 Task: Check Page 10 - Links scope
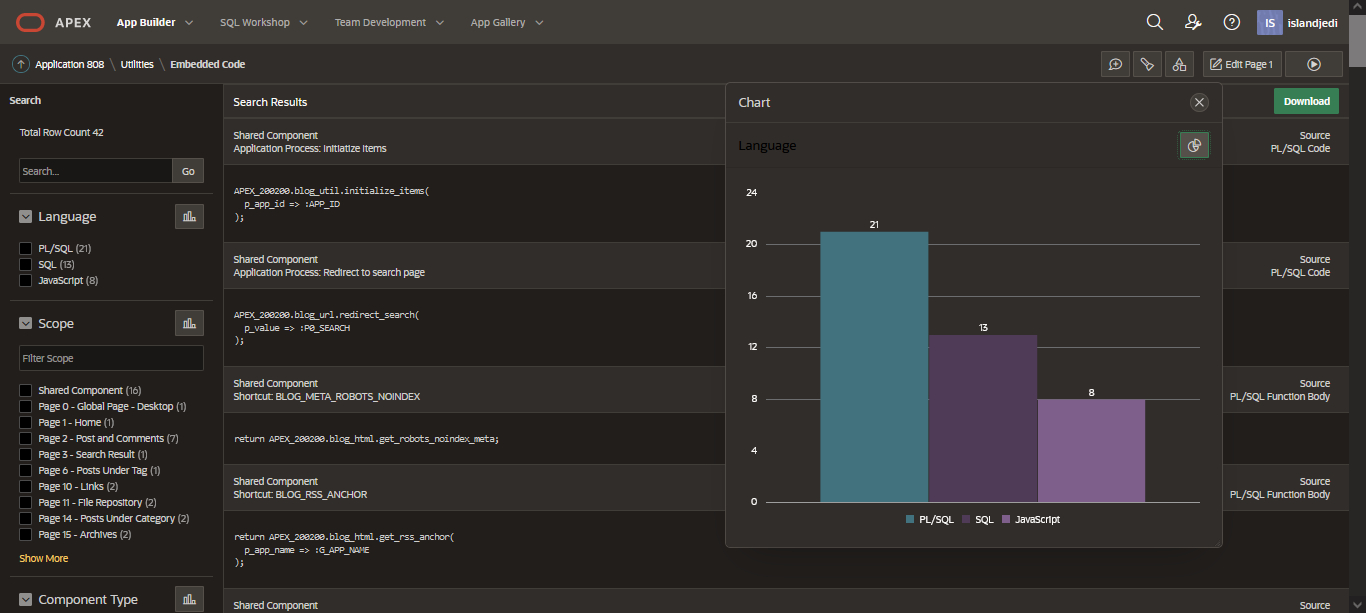[26, 486]
